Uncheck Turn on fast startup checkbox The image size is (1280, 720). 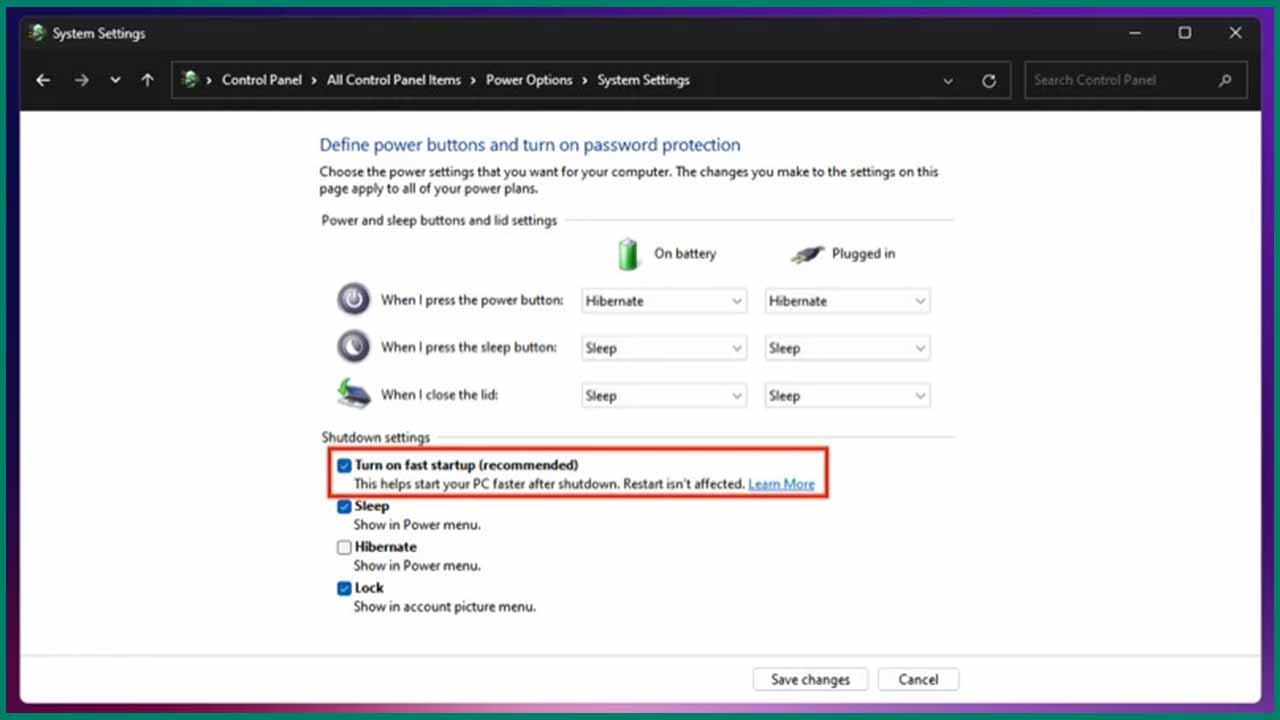click(344, 466)
